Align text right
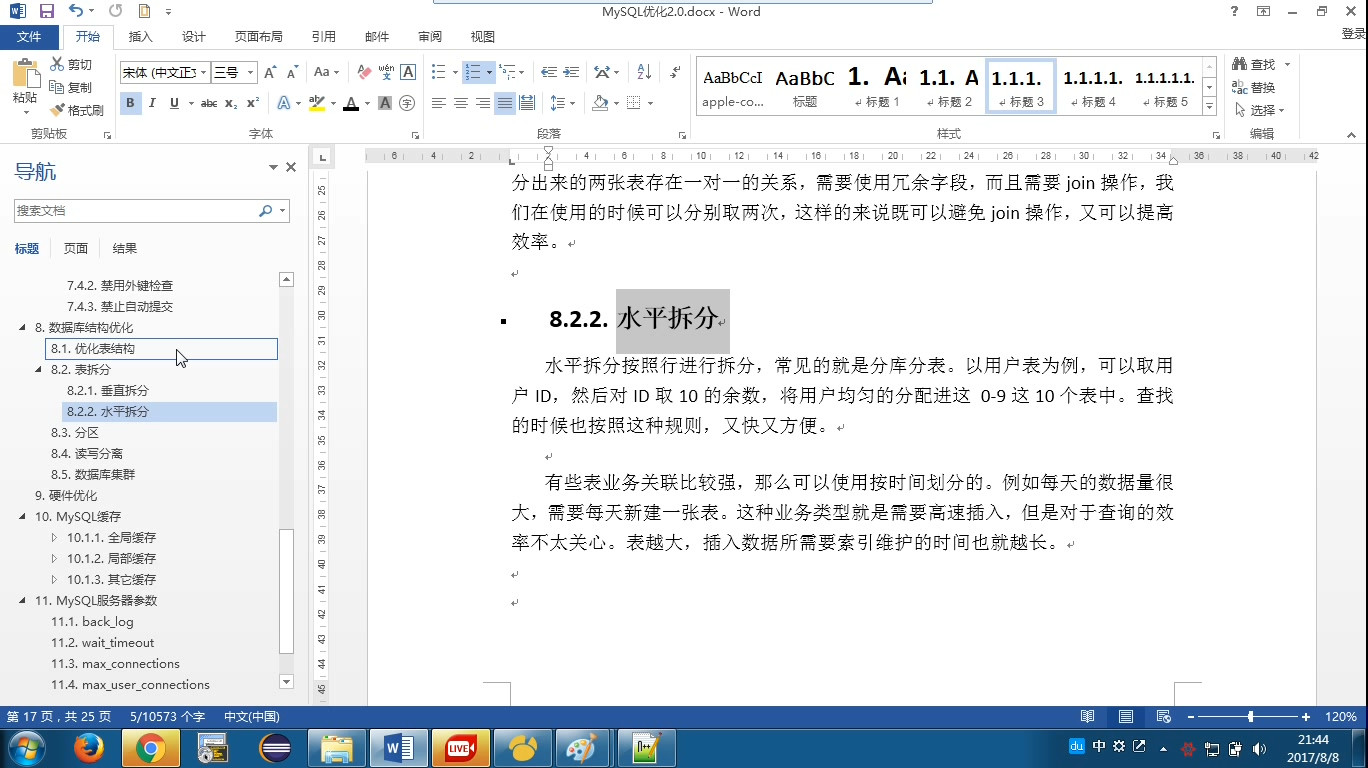The width and height of the screenshot is (1368, 768). (x=482, y=103)
